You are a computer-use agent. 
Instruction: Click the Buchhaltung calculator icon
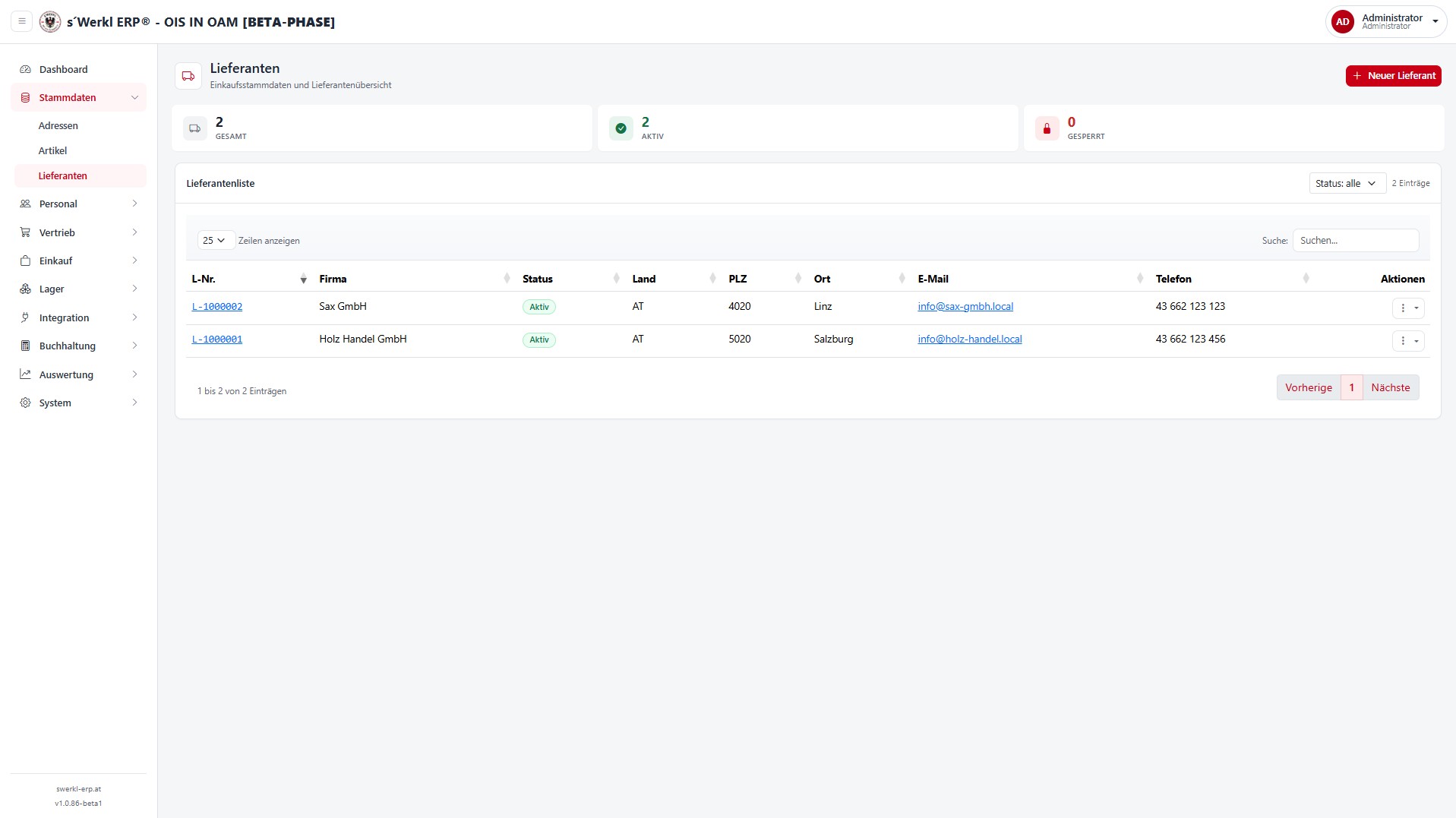tap(25, 346)
